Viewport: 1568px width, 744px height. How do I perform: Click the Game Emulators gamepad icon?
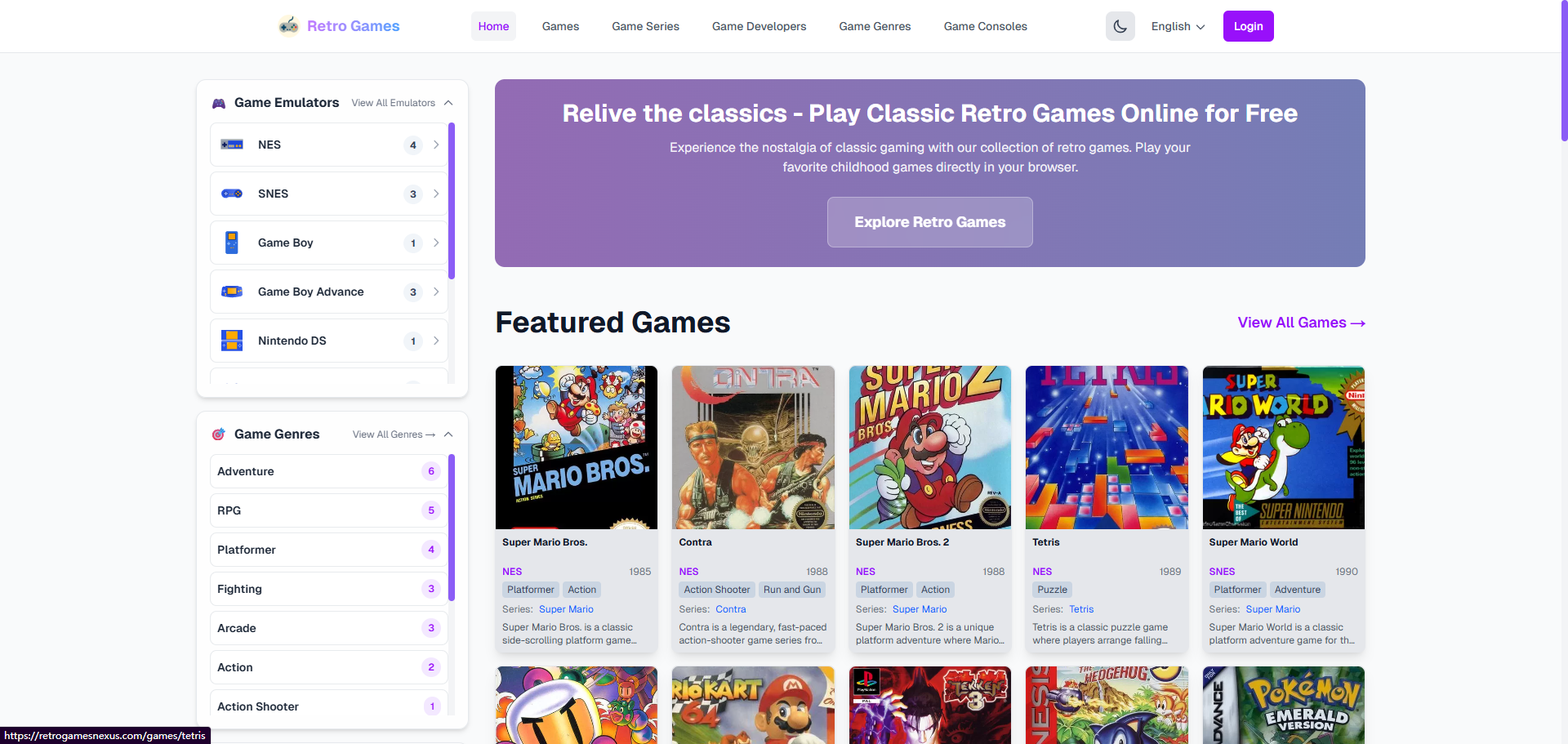[219, 103]
